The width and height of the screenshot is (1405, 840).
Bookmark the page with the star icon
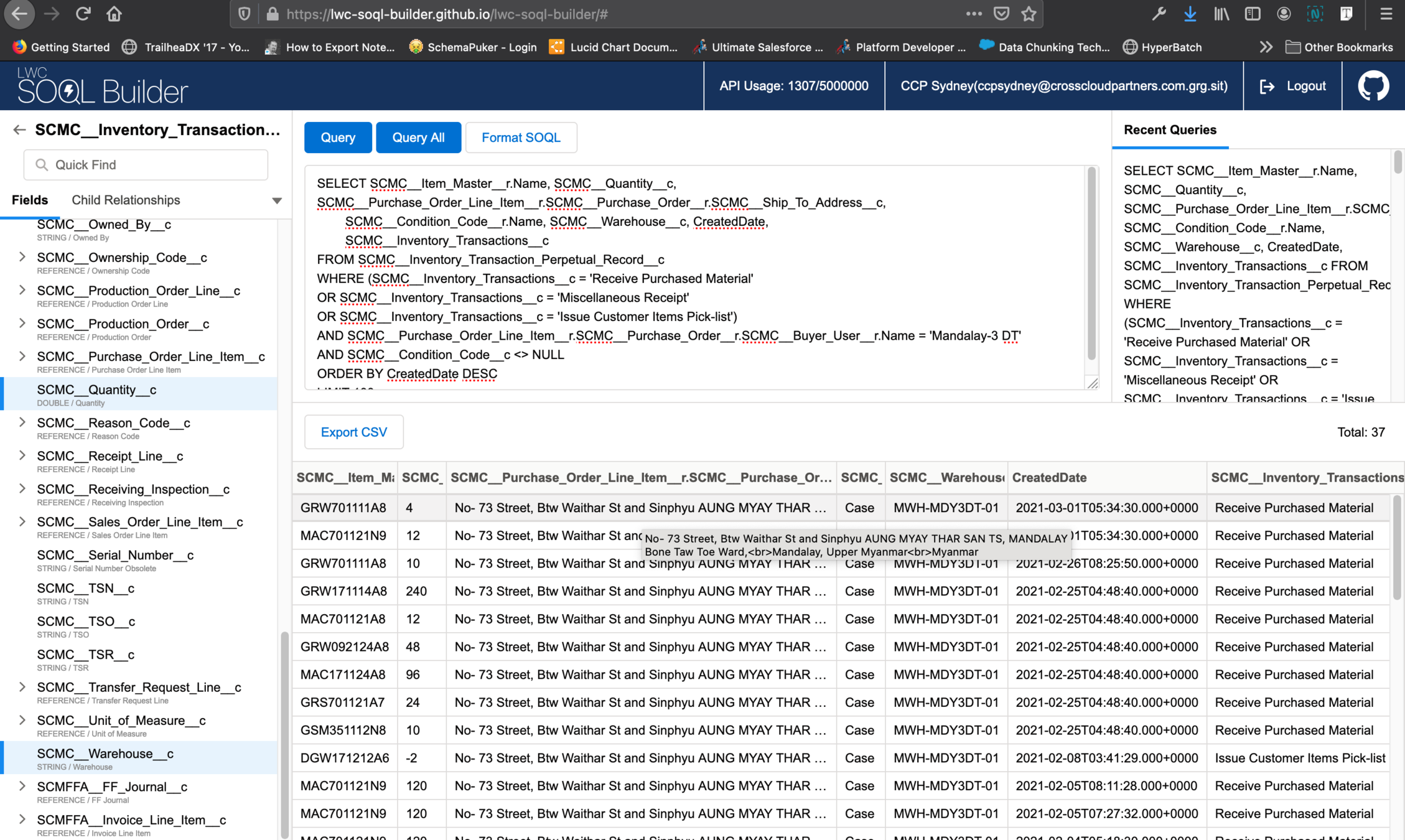click(x=1029, y=14)
